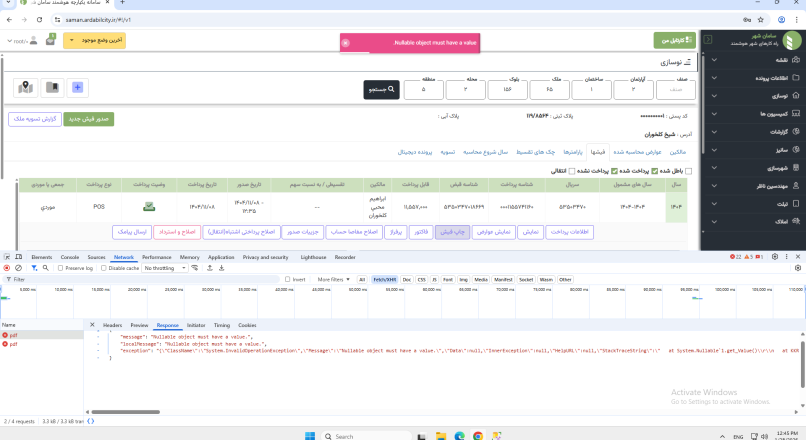The width and height of the screenshot is (806, 440).
Task: Click the چاپ فیش button
Action: [452, 232]
